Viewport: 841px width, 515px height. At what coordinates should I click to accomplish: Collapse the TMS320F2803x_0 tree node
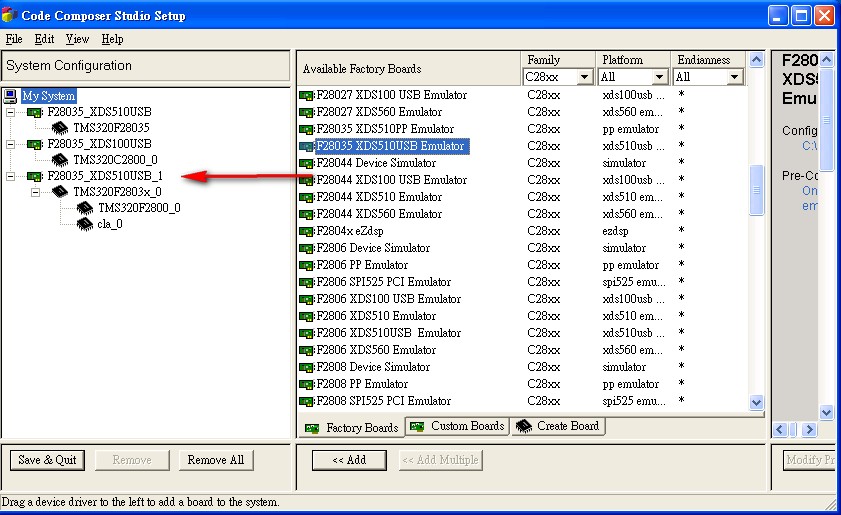tap(35, 192)
